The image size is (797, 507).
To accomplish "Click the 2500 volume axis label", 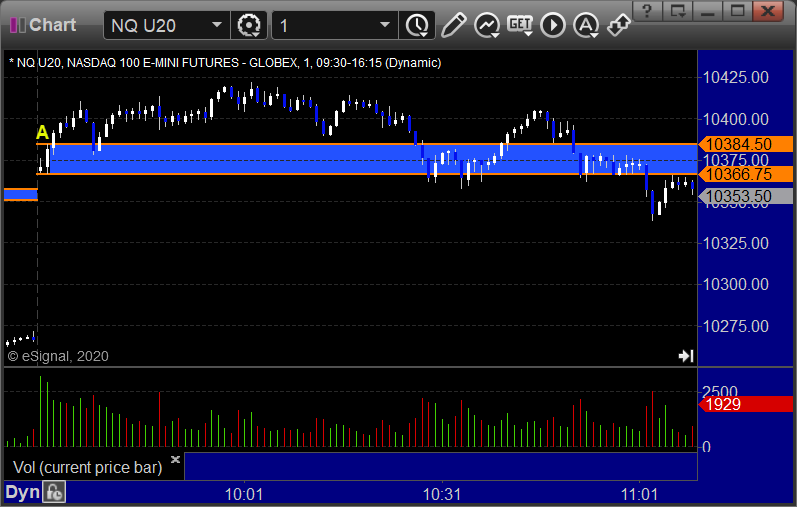I will (x=720, y=391).
